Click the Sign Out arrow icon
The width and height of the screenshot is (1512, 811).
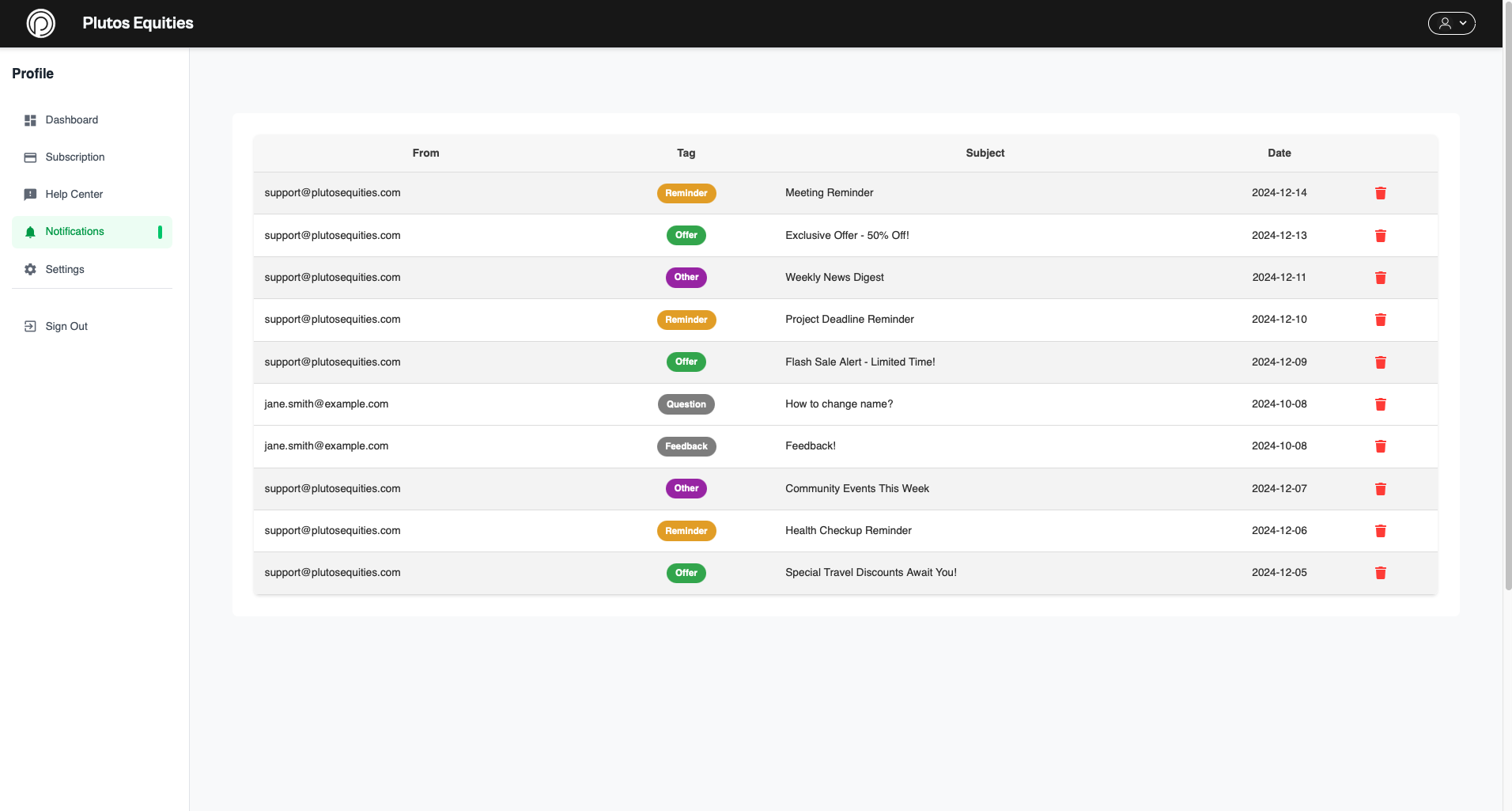pyautogui.click(x=30, y=325)
